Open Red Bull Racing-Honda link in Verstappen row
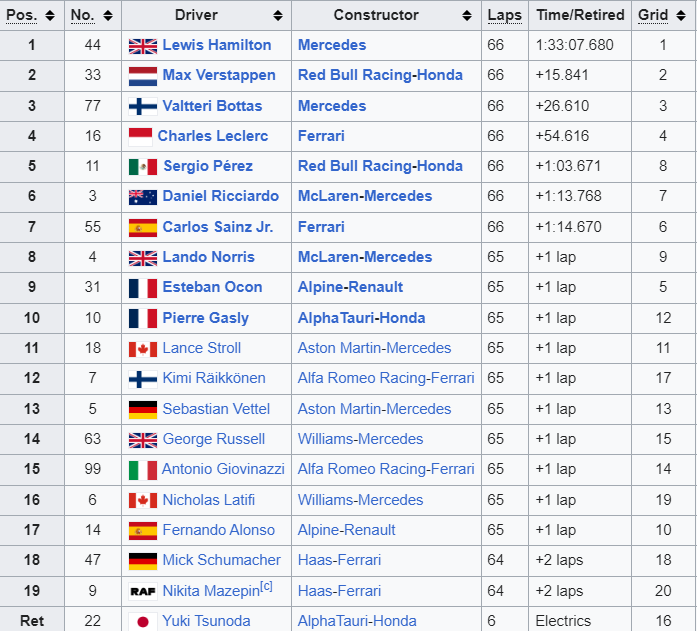This screenshot has width=697, height=631. (380, 75)
